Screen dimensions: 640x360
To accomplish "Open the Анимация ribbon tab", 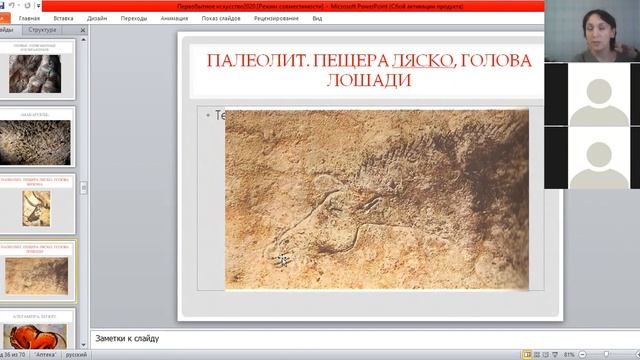I will point(174,18).
